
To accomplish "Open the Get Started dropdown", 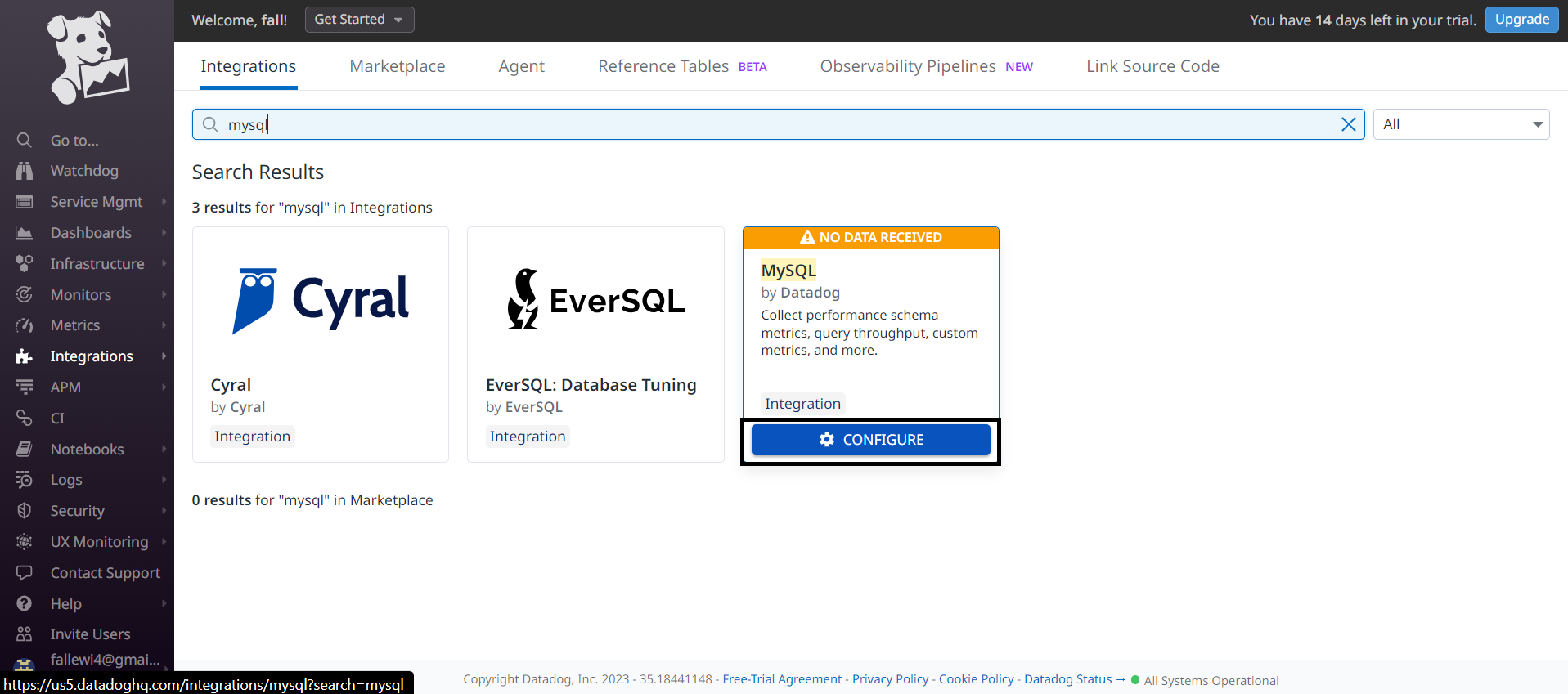I will [360, 20].
